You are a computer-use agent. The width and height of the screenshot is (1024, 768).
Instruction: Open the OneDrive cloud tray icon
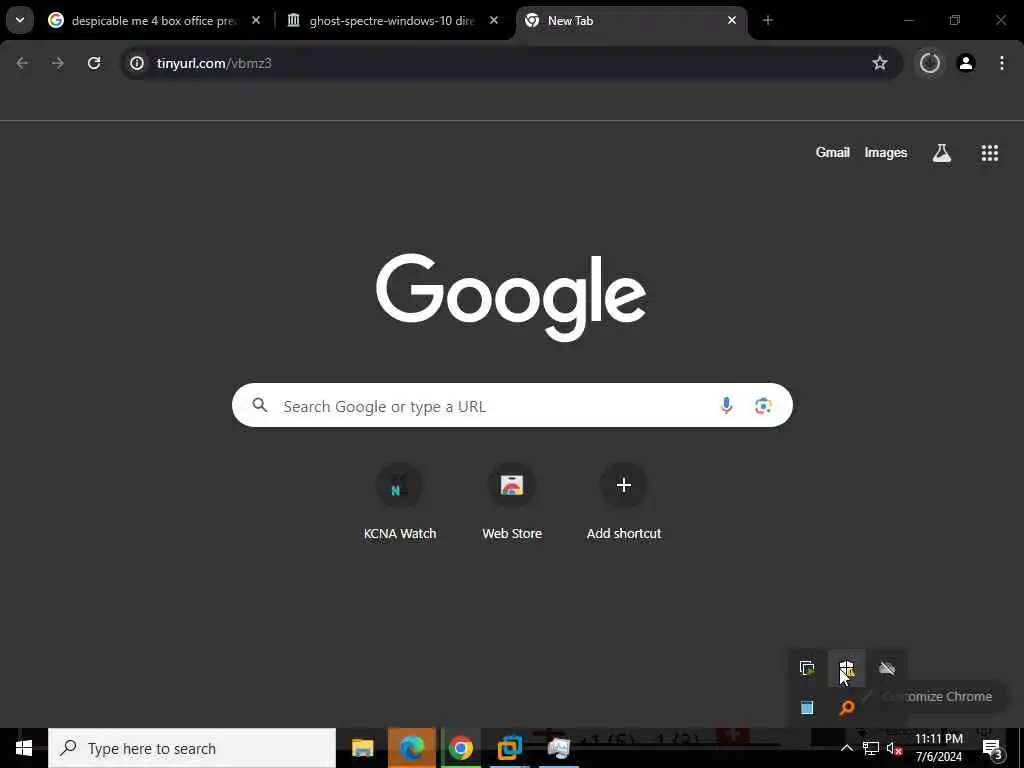coord(886,669)
